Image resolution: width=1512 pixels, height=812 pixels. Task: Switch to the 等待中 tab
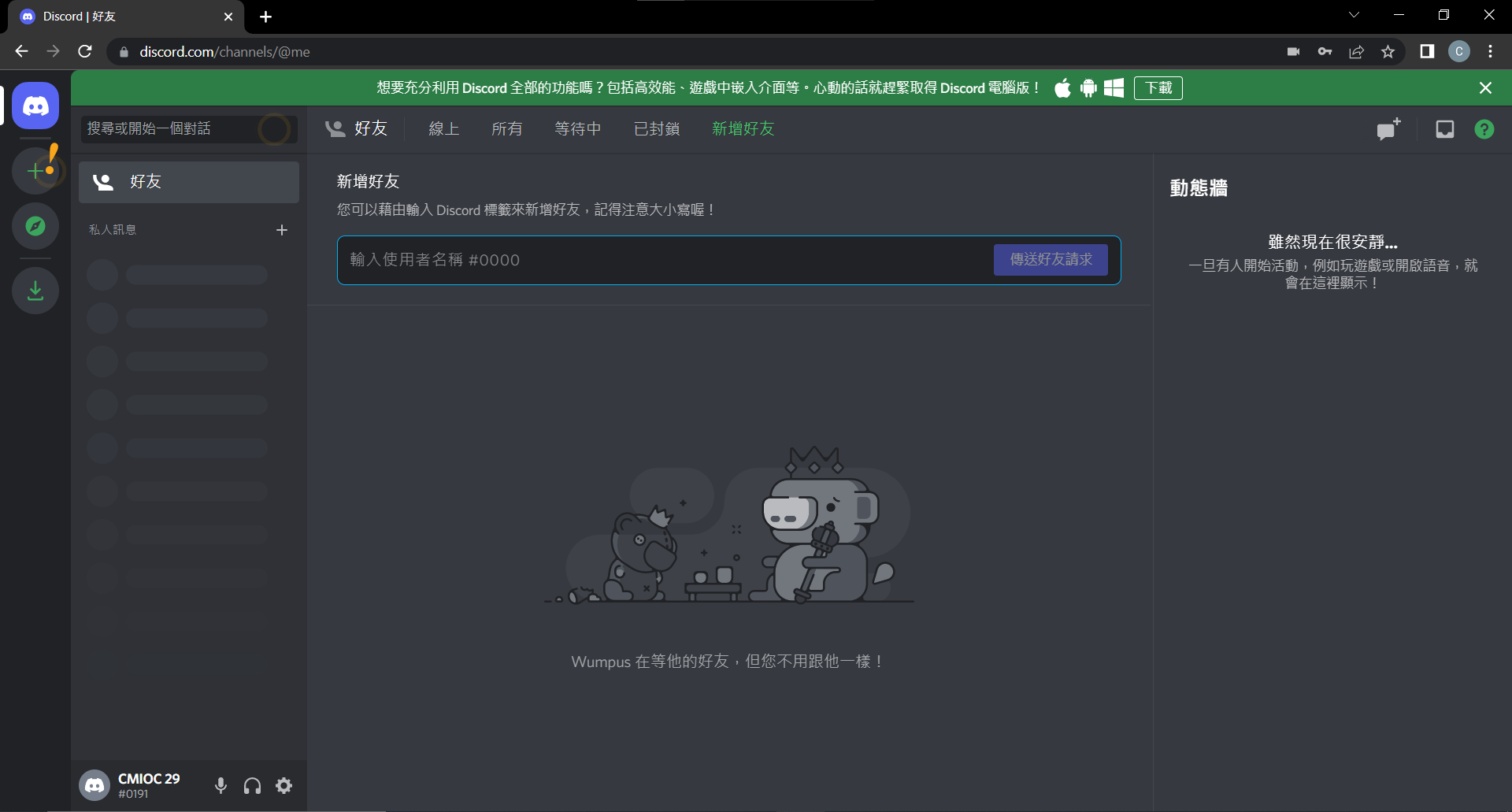tap(578, 128)
